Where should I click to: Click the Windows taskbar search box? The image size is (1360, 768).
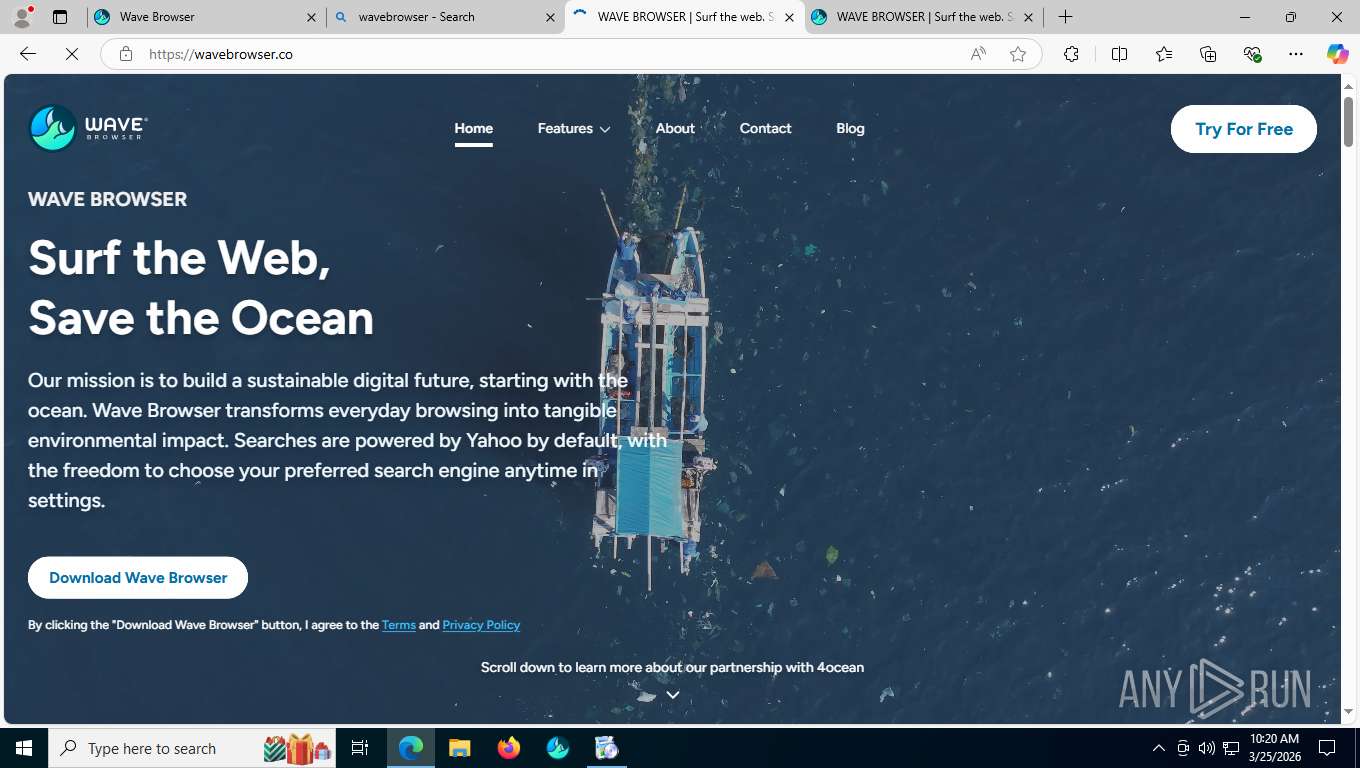192,748
